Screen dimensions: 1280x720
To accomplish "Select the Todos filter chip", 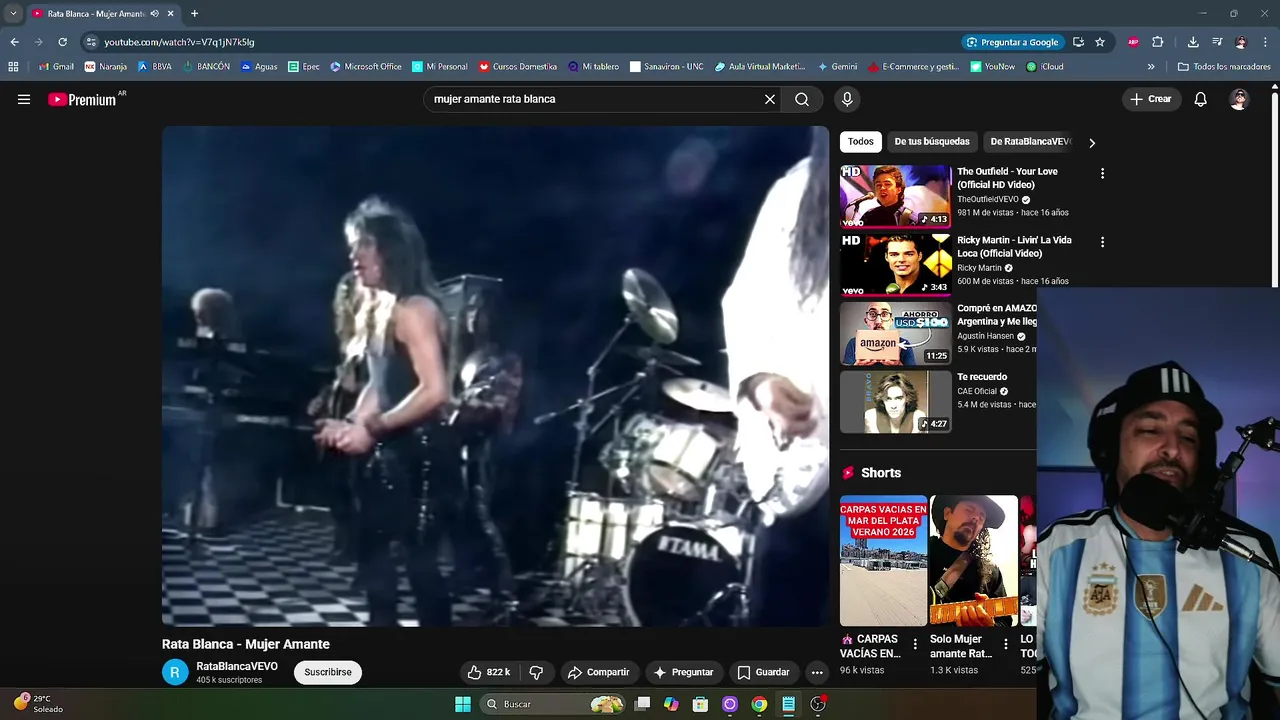I will 861,142.
